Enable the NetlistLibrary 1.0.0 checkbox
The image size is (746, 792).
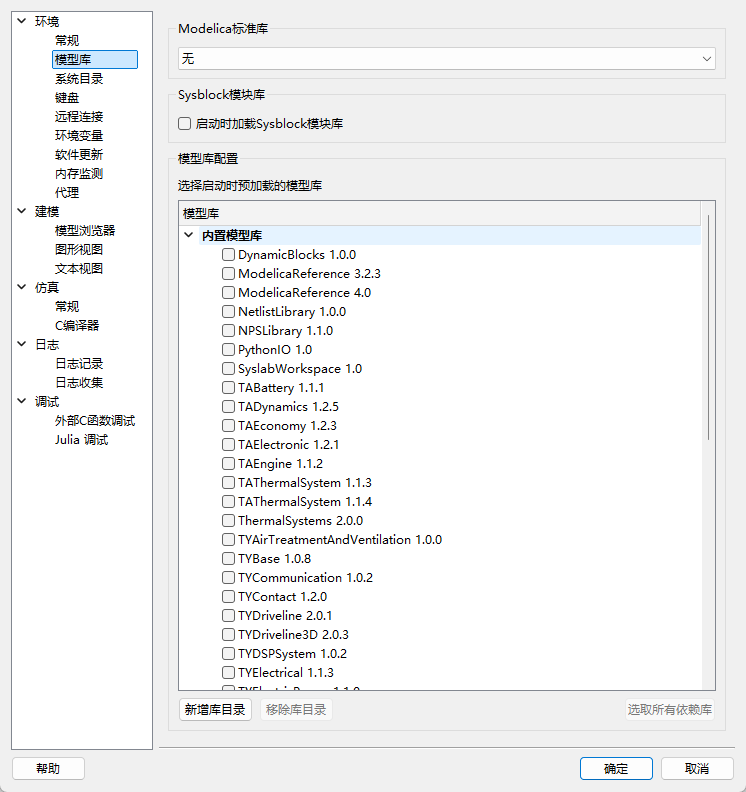[x=228, y=312]
